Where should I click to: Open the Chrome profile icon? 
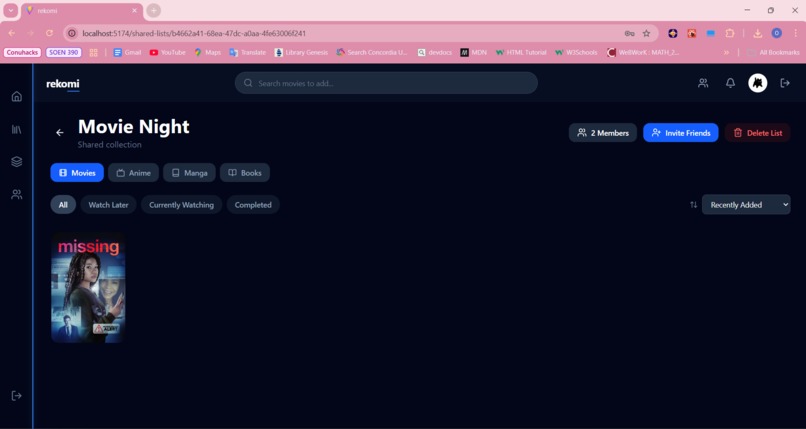pos(776,33)
